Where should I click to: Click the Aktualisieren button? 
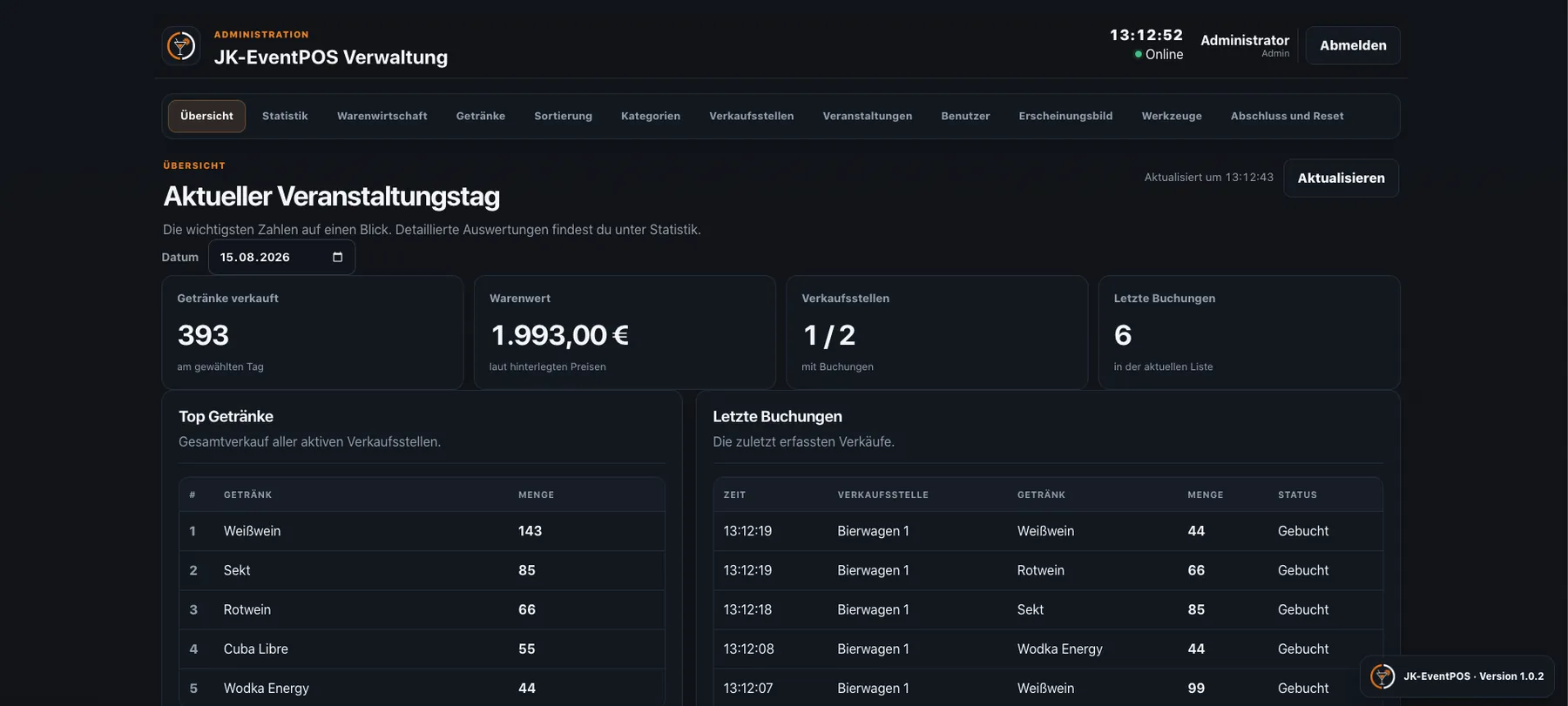(1341, 178)
